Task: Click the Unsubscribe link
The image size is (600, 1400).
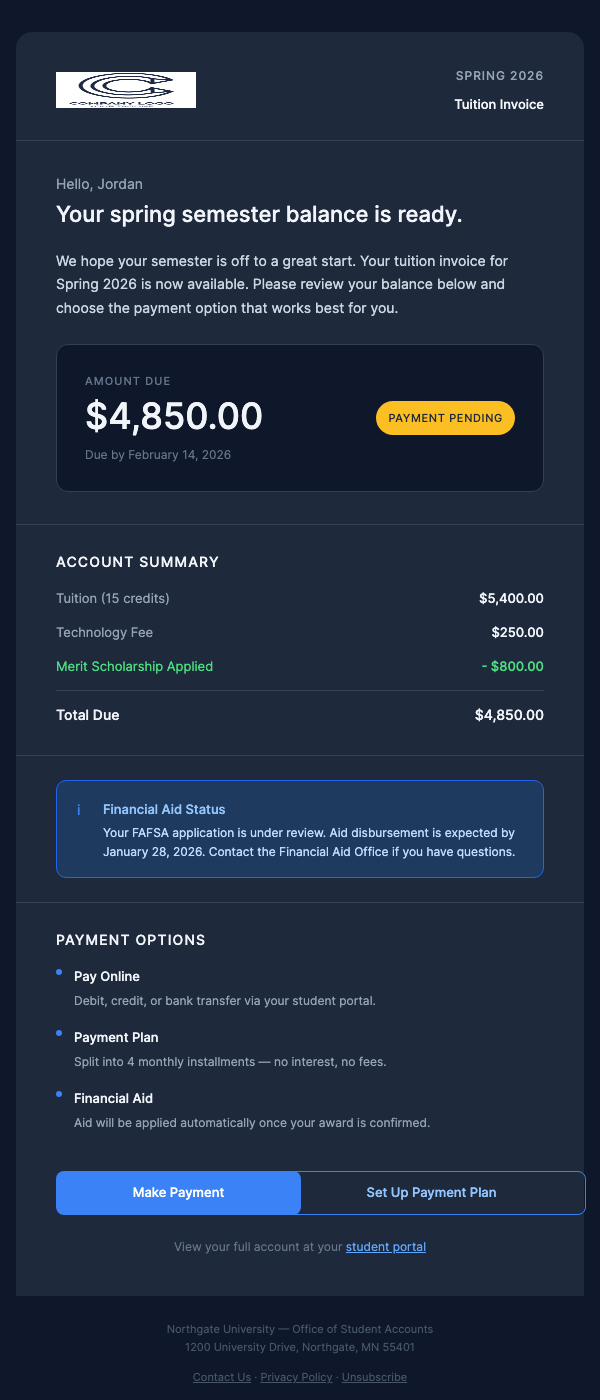Action: tap(374, 1377)
